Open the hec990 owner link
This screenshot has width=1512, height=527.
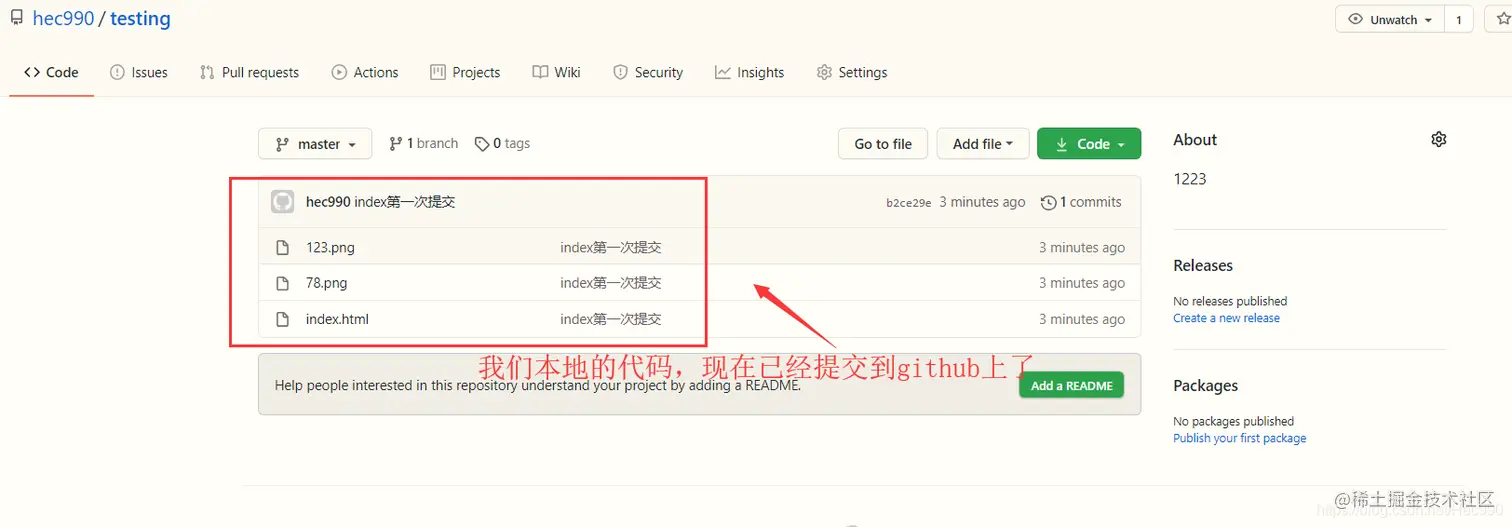tap(63, 19)
